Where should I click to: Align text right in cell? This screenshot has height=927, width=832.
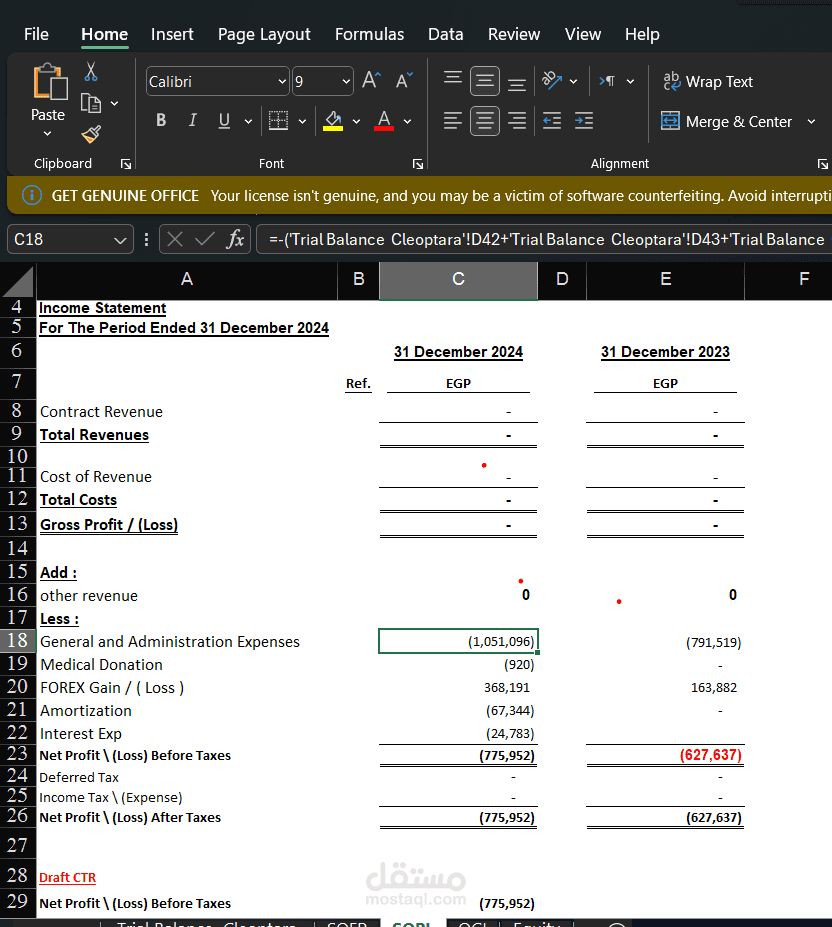tap(517, 121)
